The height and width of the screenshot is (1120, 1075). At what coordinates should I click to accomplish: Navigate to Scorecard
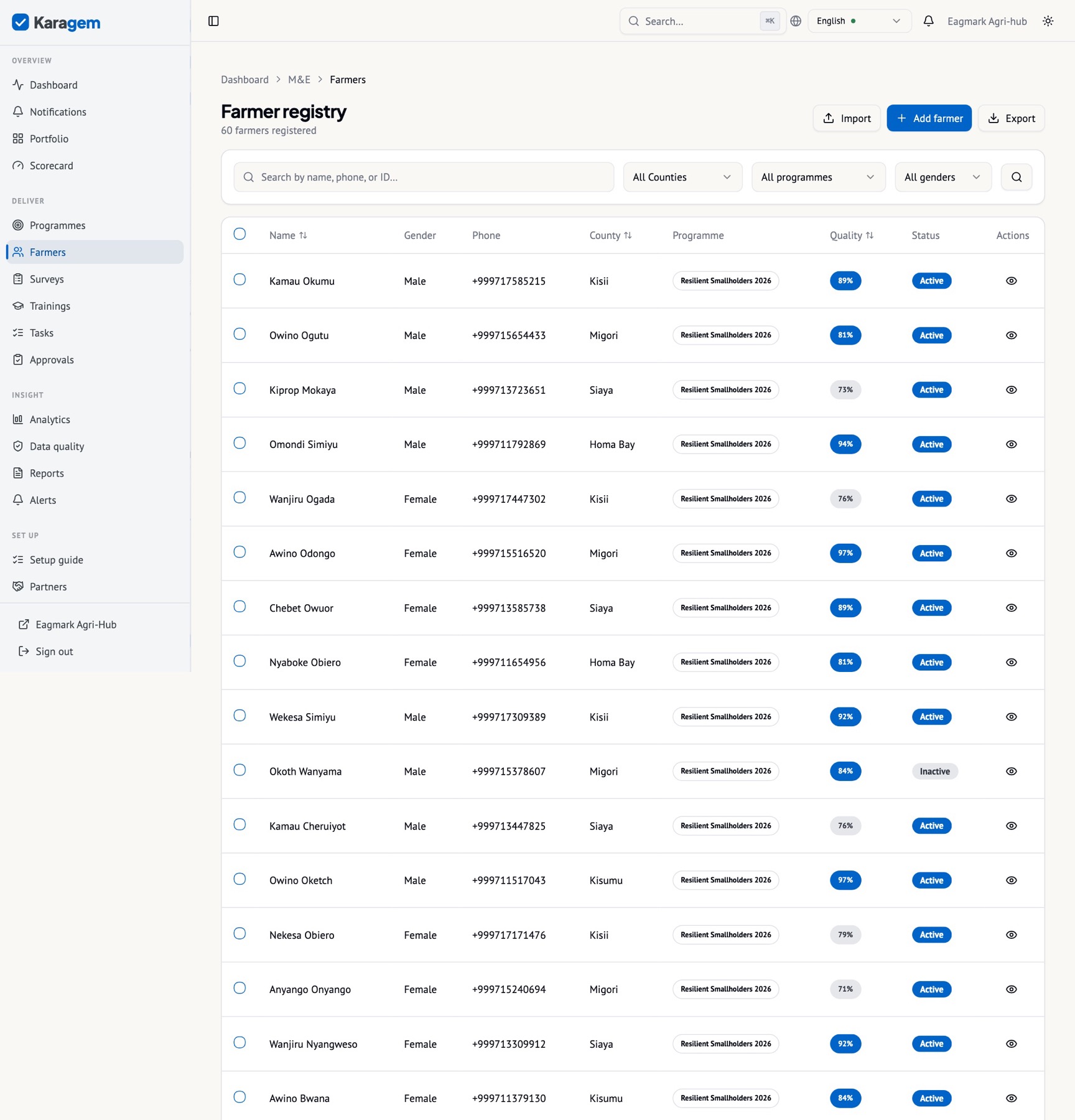[x=95, y=166]
